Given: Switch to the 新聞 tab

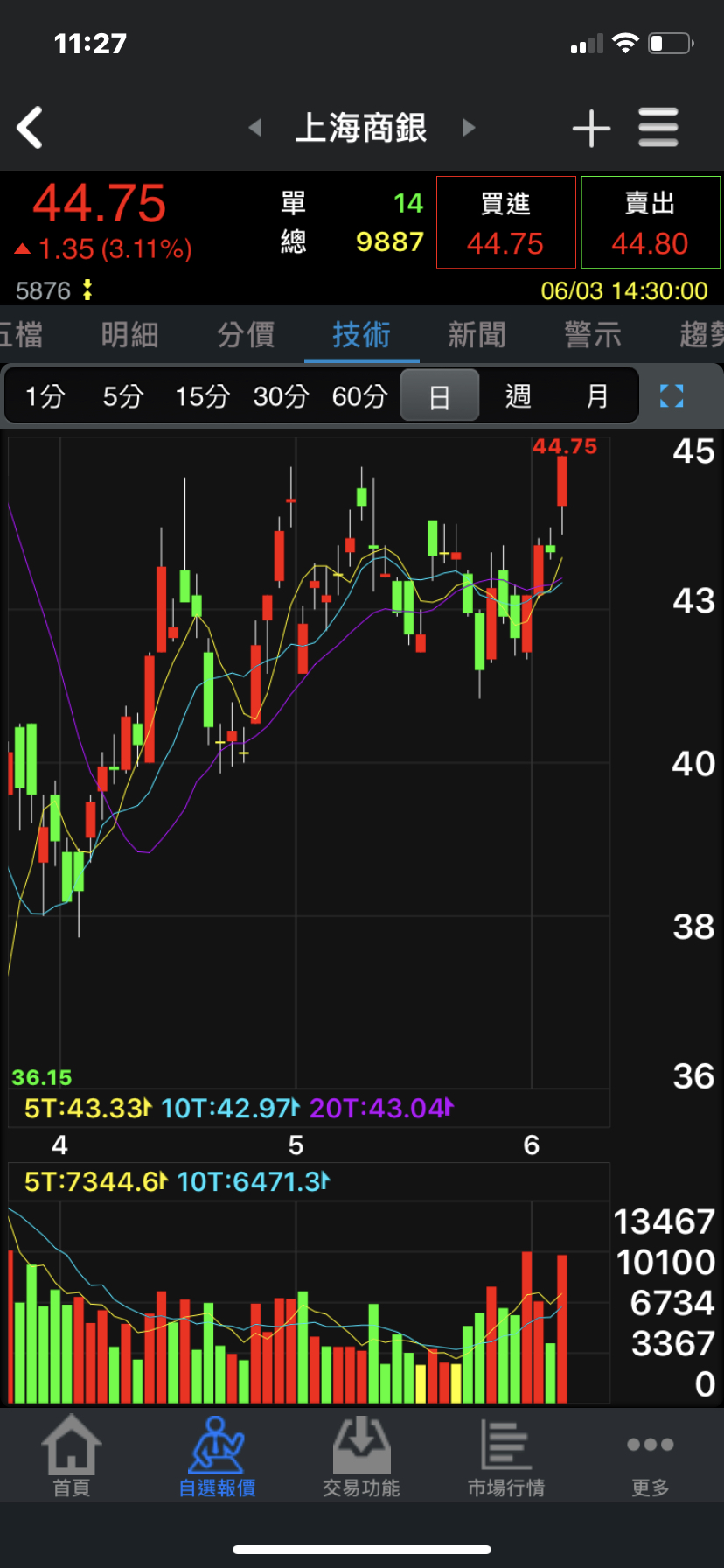Looking at the screenshot, I should (x=477, y=334).
